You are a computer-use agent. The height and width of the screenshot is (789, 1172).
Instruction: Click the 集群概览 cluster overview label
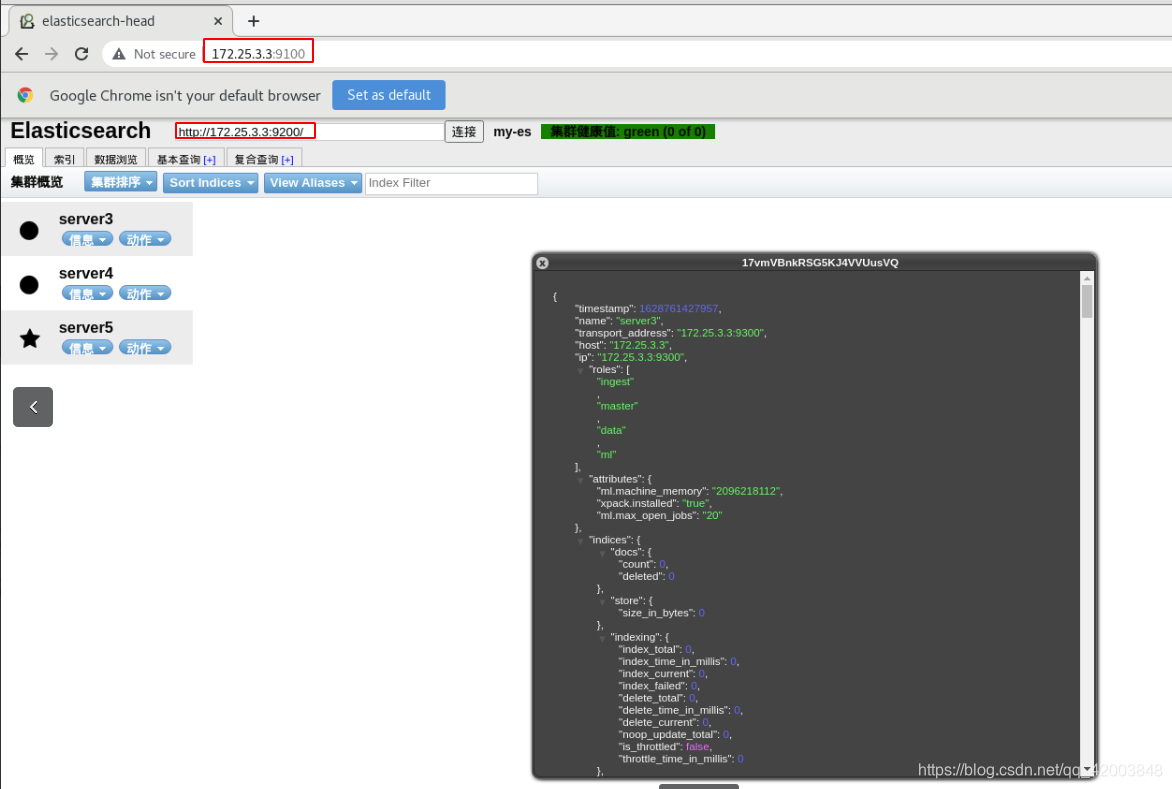pos(37,182)
